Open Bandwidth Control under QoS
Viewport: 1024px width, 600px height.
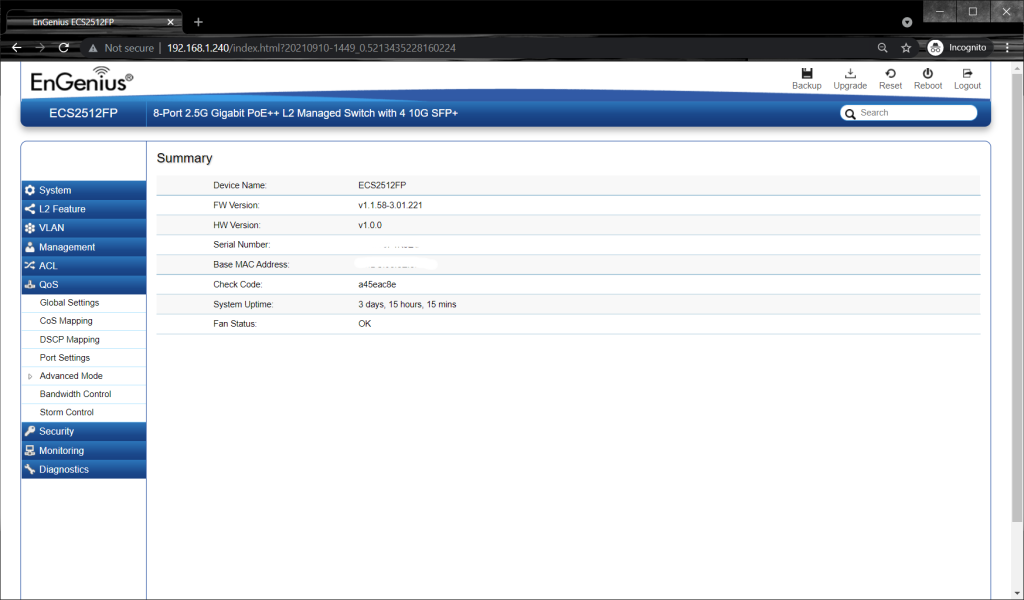click(75, 394)
